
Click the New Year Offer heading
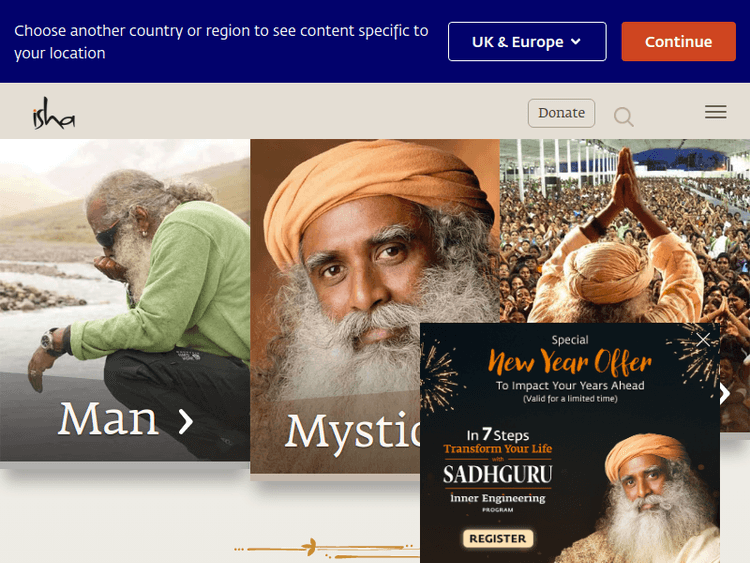coord(570,362)
